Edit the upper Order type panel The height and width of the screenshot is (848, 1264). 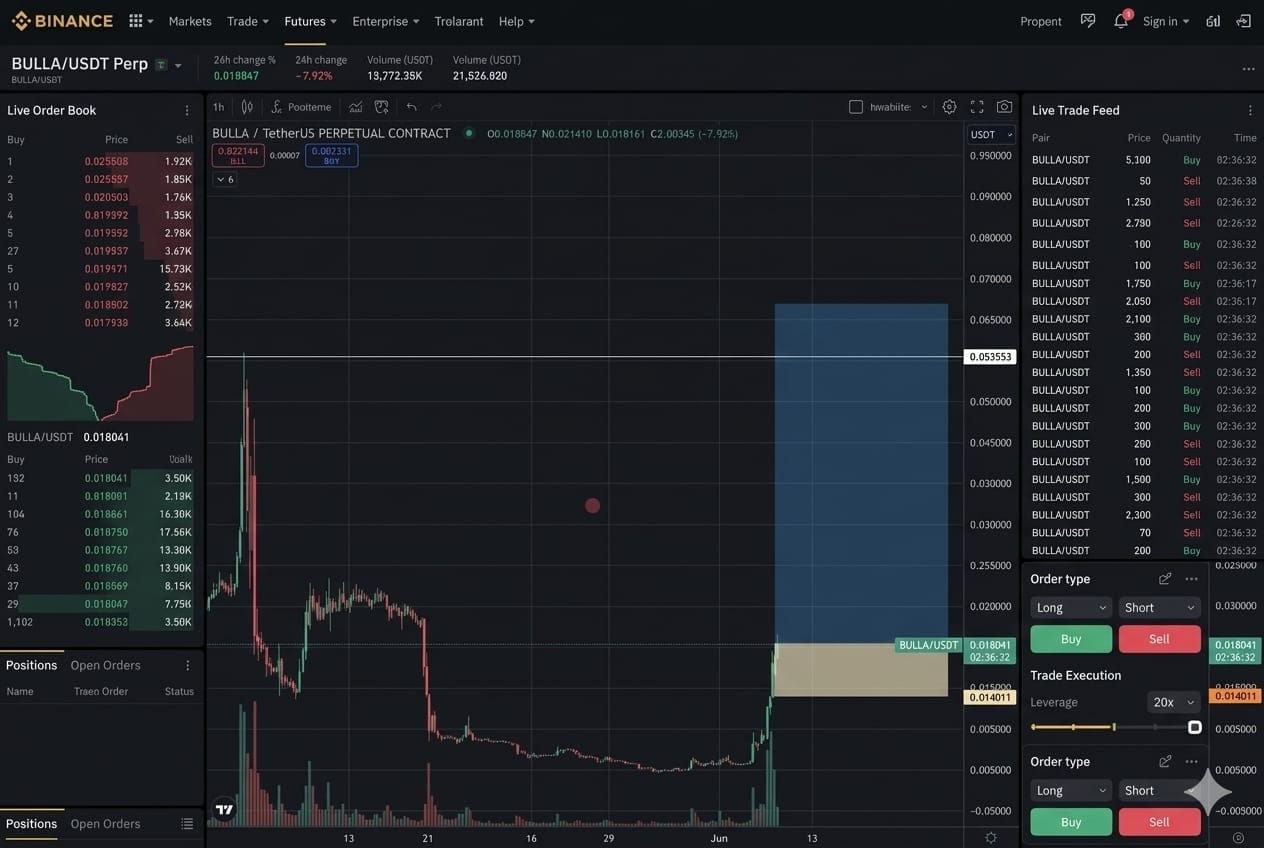tap(1165, 579)
